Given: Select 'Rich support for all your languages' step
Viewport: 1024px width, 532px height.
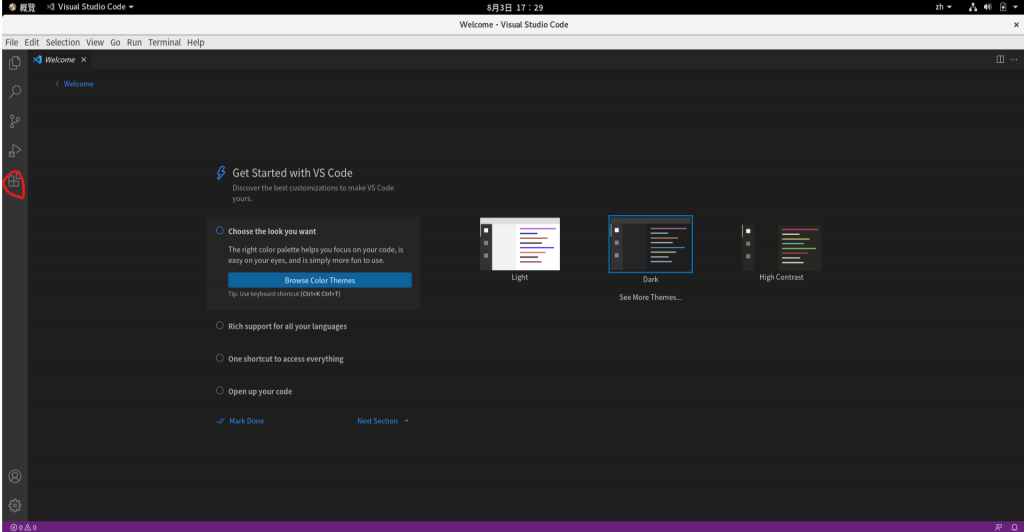Looking at the screenshot, I should (287, 326).
